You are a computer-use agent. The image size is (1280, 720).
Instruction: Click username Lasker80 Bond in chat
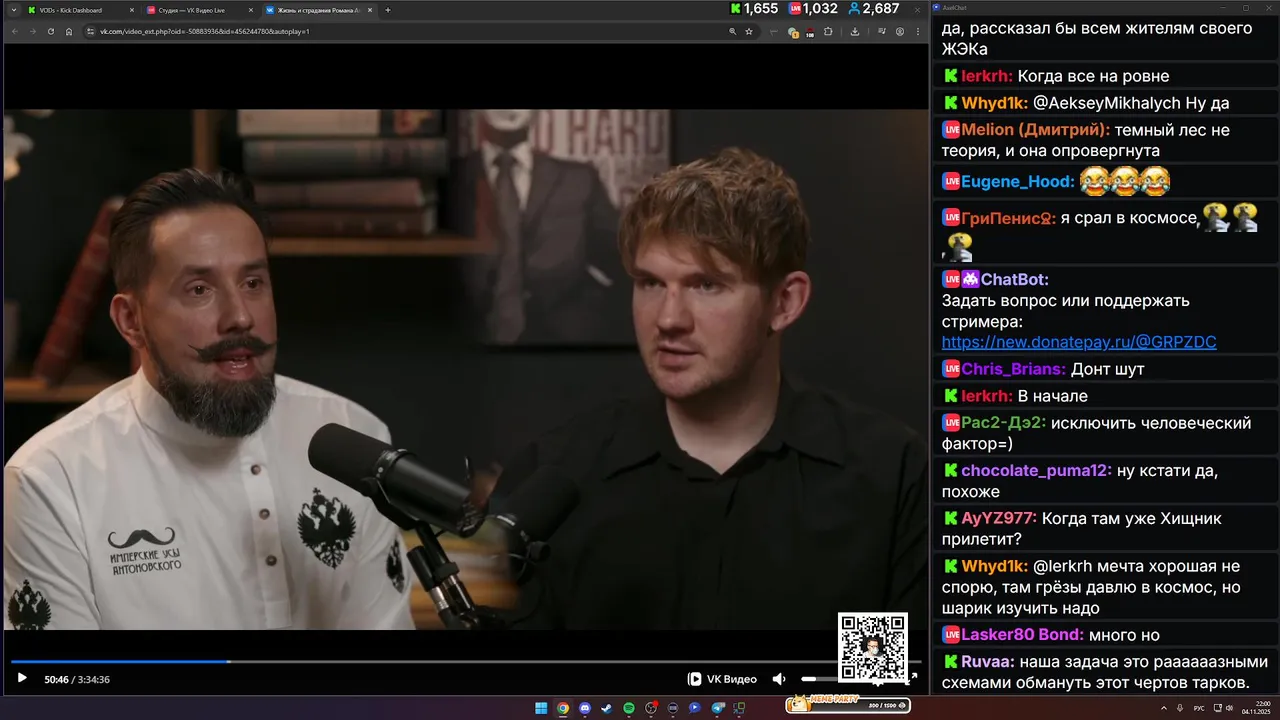pyautogui.click(x=1022, y=634)
